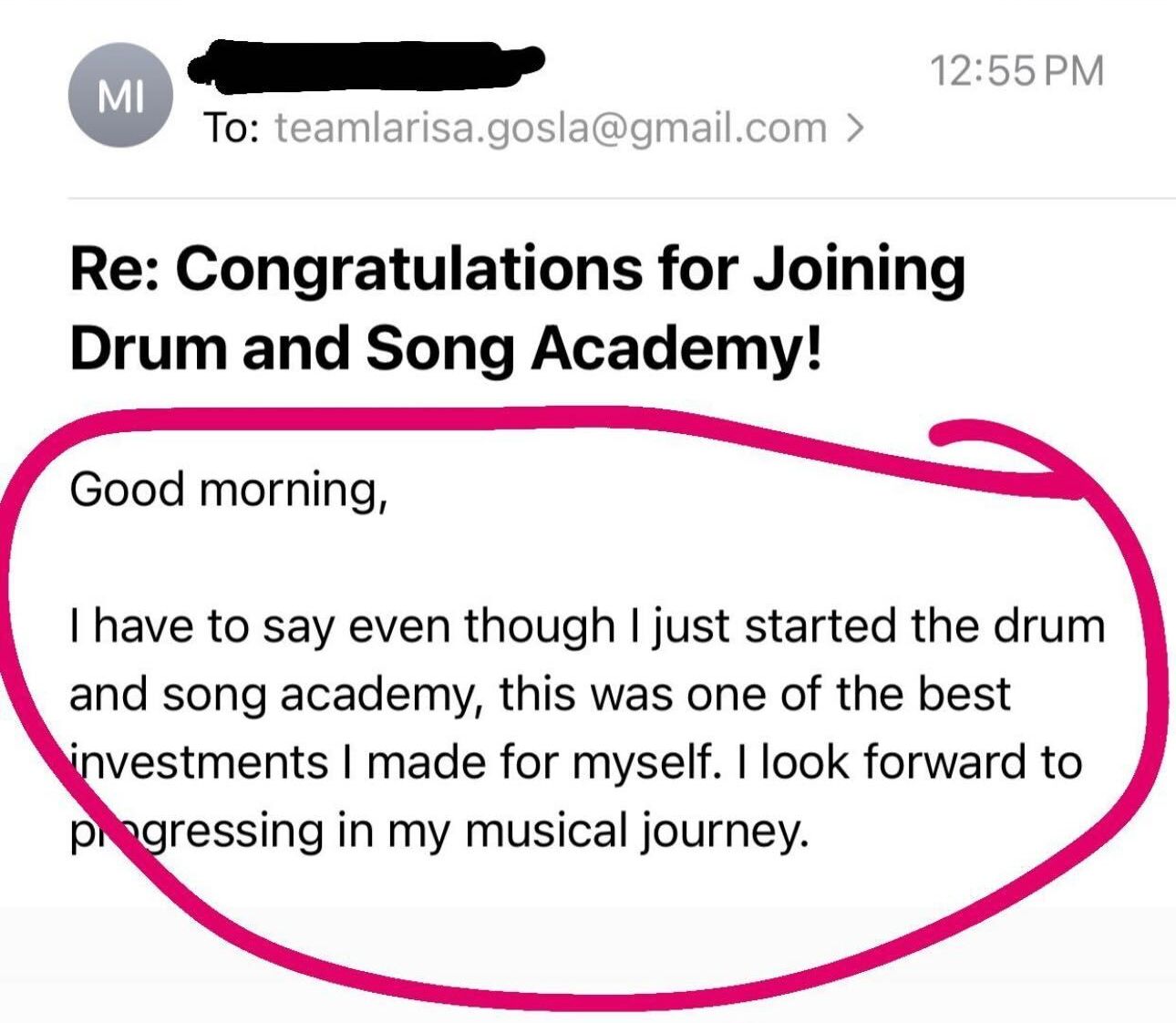Tap the line starting with "investments I made"

tap(576, 762)
